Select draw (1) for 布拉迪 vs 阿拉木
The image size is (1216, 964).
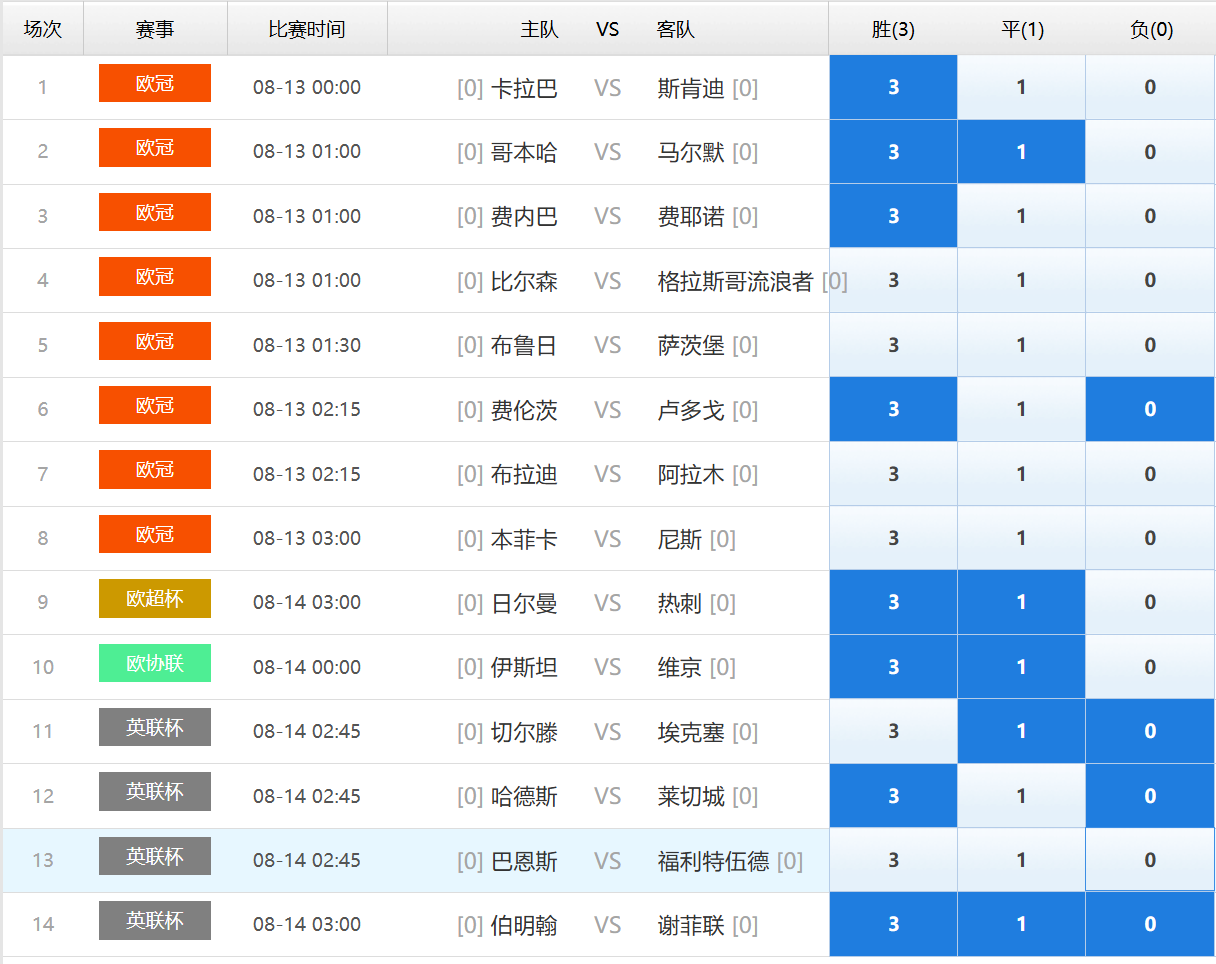click(1021, 474)
